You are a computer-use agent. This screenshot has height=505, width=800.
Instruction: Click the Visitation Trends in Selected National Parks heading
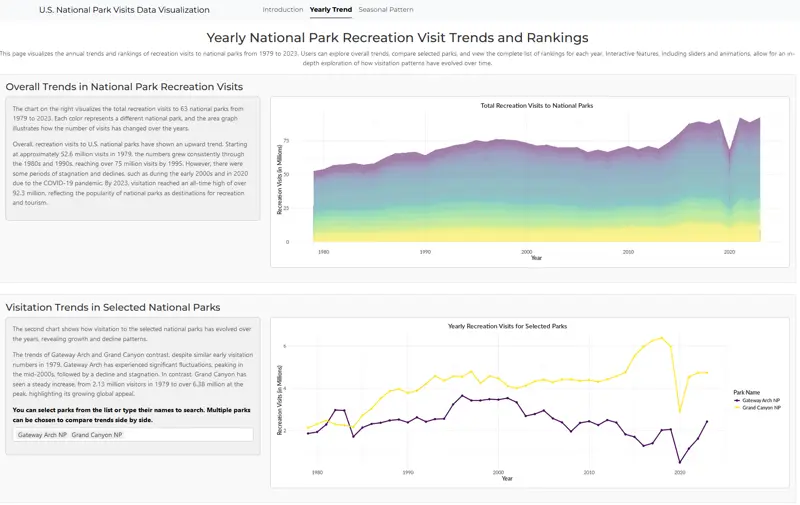pyautogui.click(x=113, y=307)
